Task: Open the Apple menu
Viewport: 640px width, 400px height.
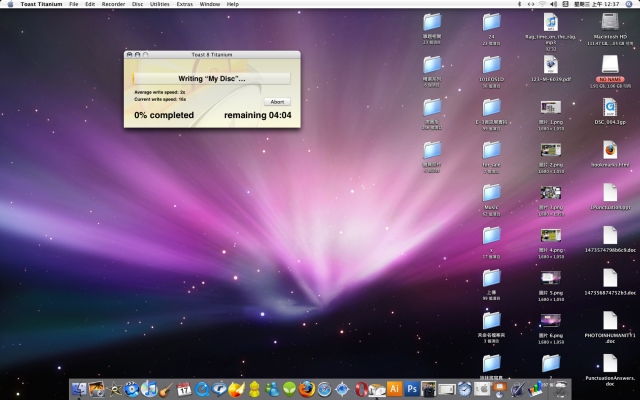Action: pos(10,4)
